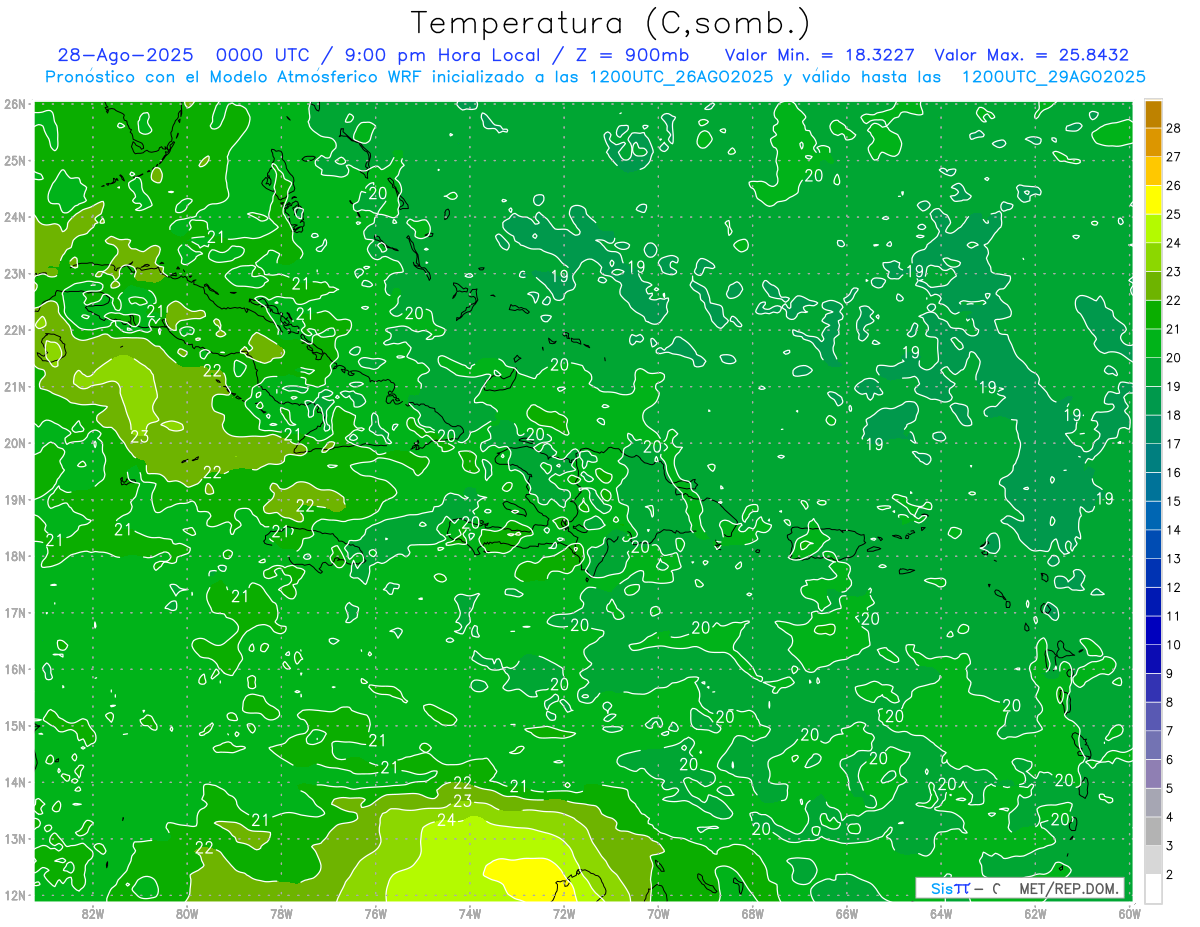Pick the white swatch at colorbar bottom
Viewport: 1200px width, 927px height.
point(1153,888)
